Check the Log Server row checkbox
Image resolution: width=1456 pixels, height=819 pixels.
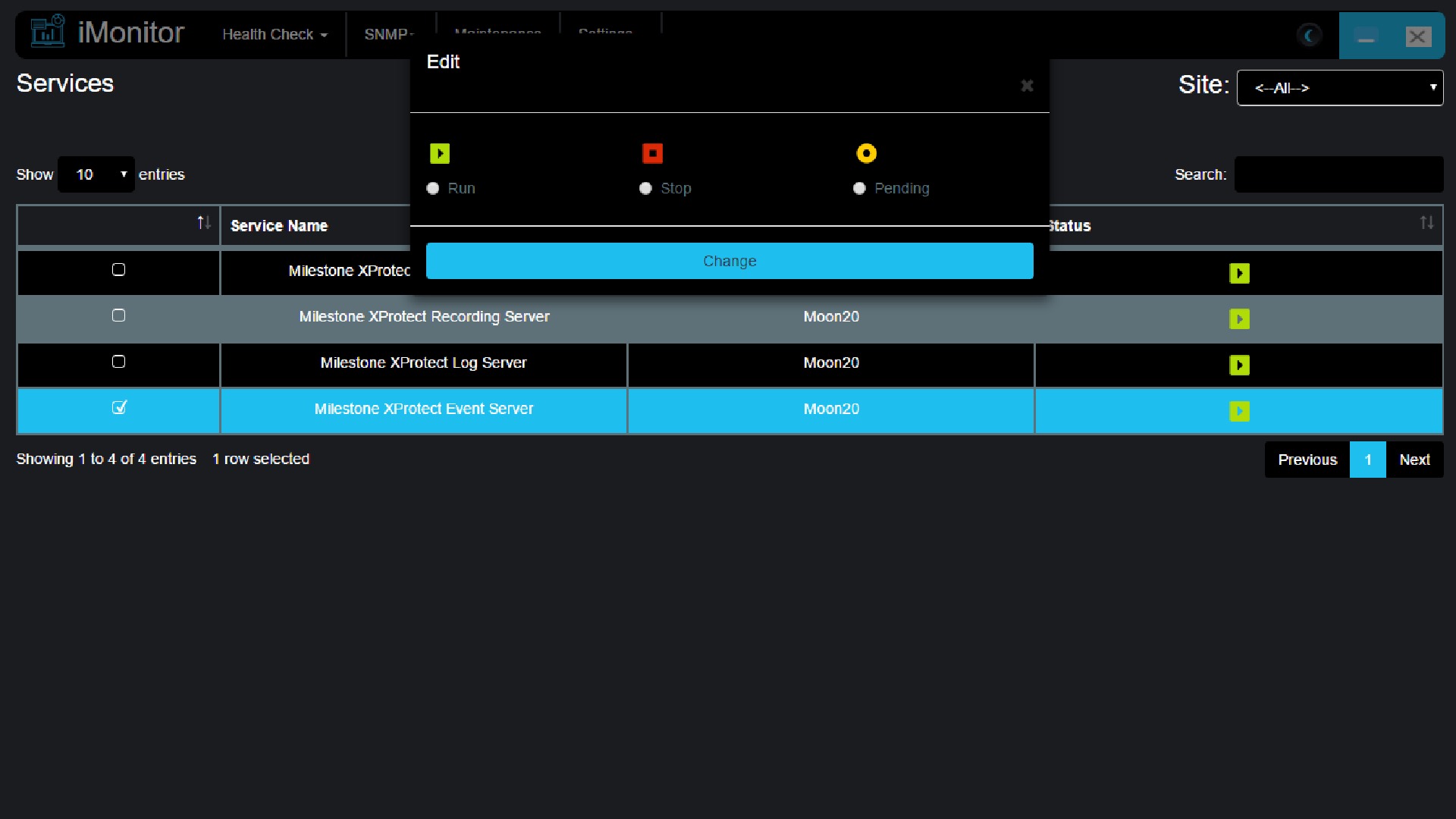[118, 362]
